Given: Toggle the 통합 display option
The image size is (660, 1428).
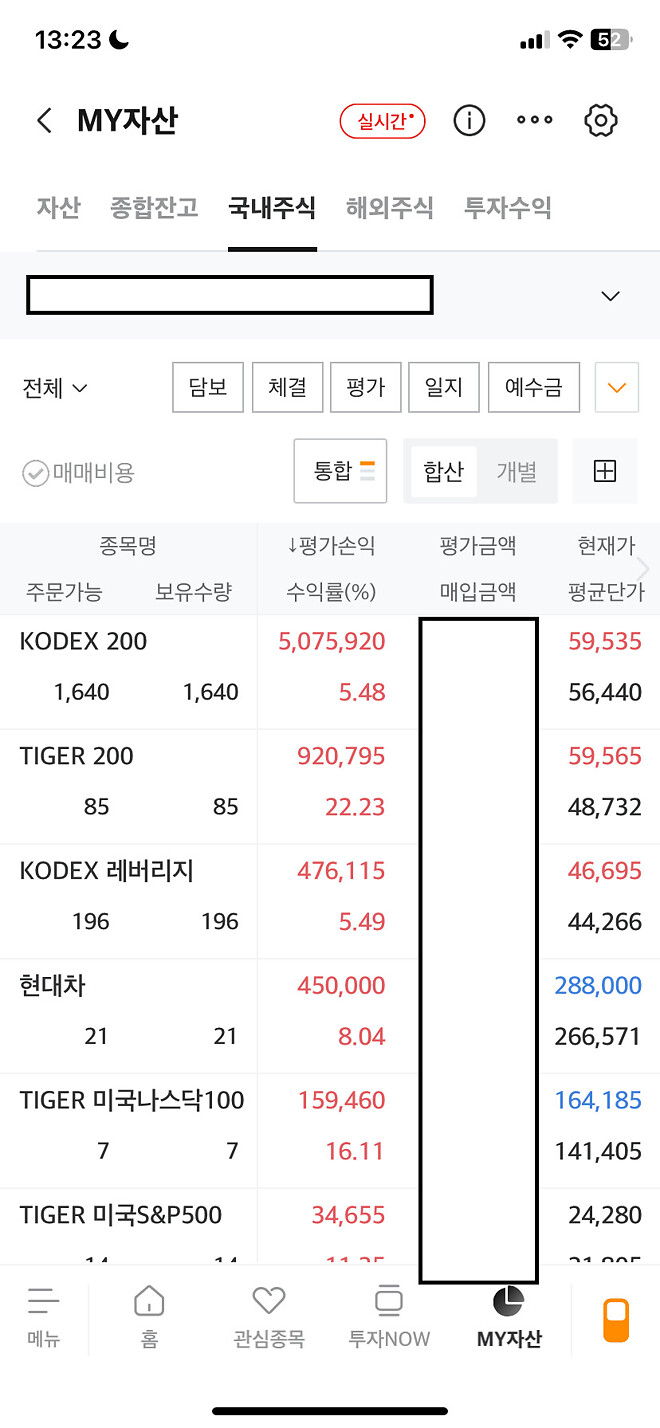Looking at the screenshot, I should click(340, 470).
